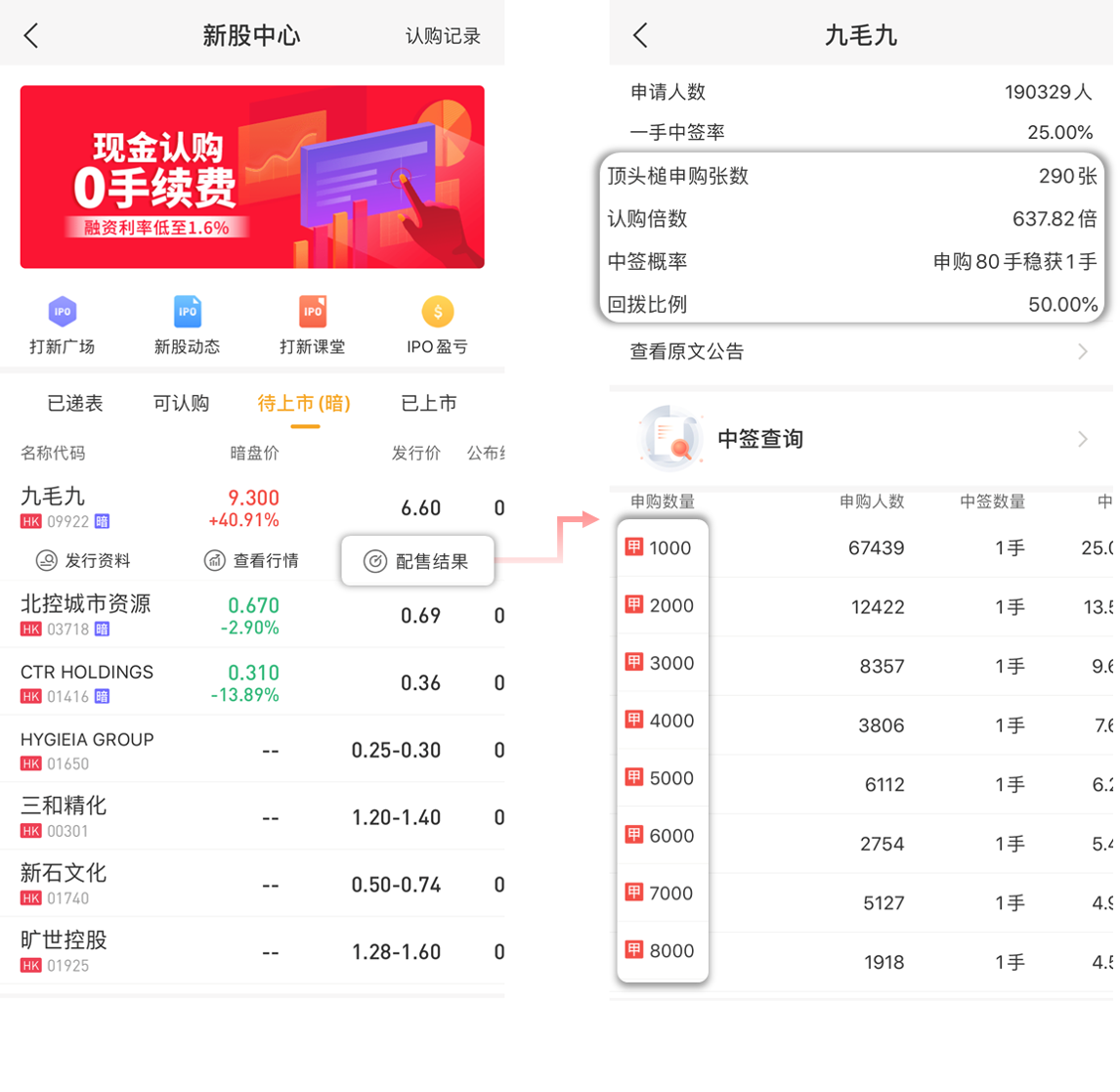1120x1092 pixels.
Task: Select the 待上市(暗) tab
Action: (304, 403)
